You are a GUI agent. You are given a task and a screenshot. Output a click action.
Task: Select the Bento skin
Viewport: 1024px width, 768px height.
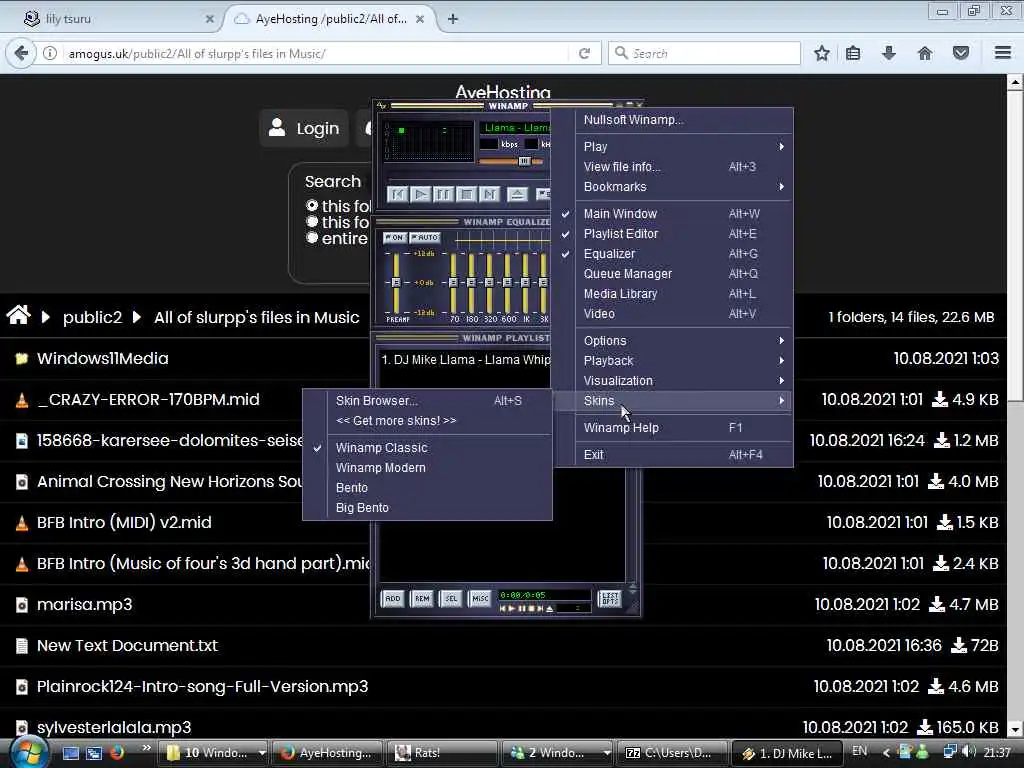tap(428, 488)
